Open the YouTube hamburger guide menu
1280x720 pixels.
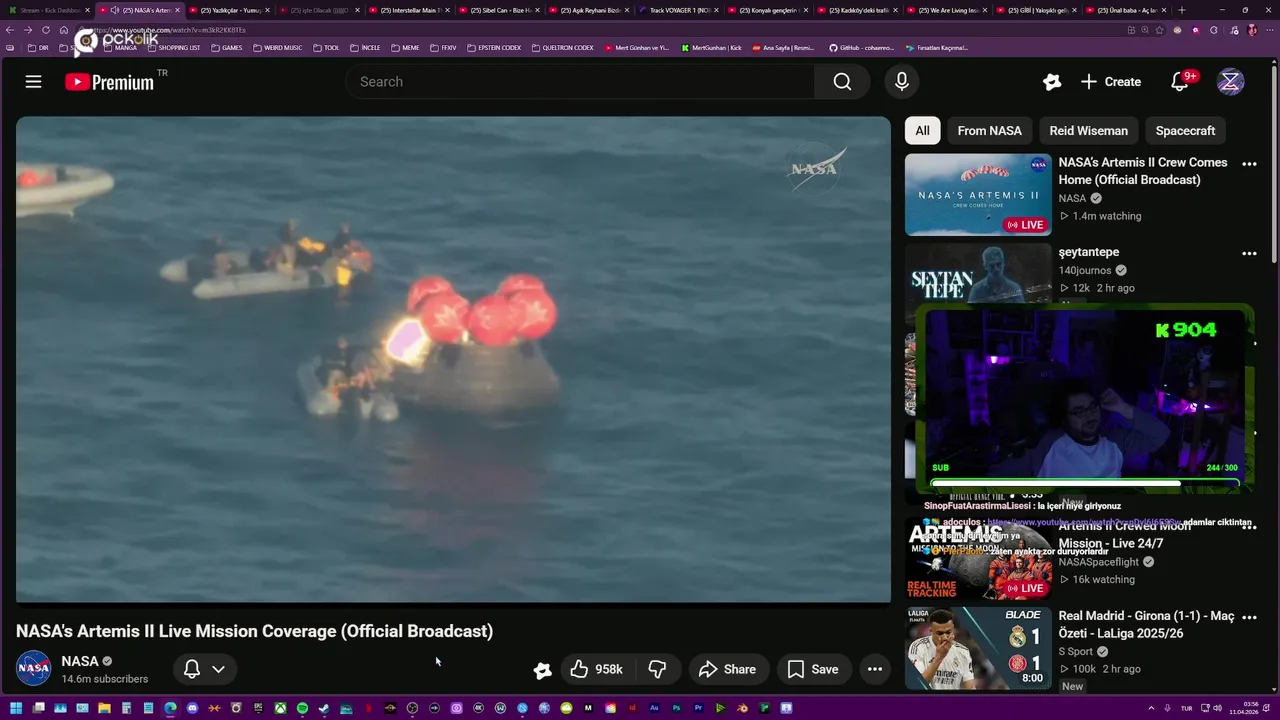pos(33,82)
